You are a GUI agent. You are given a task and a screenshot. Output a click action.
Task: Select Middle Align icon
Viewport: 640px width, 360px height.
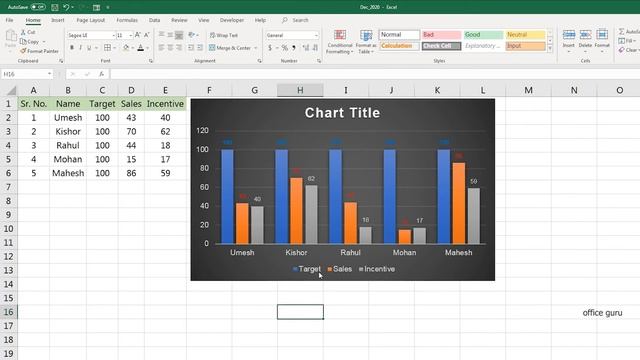(x=170, y=35)
